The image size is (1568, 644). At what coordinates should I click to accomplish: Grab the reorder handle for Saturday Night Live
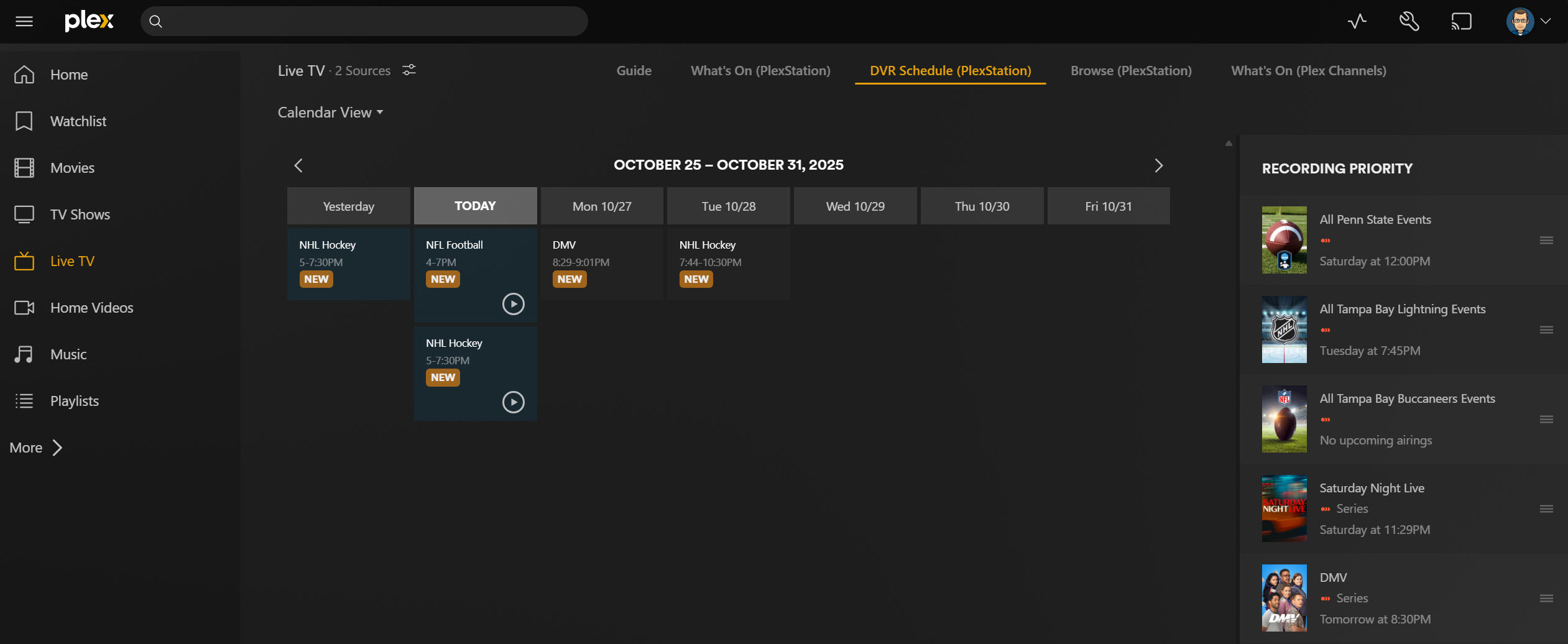coord(1546,509)
